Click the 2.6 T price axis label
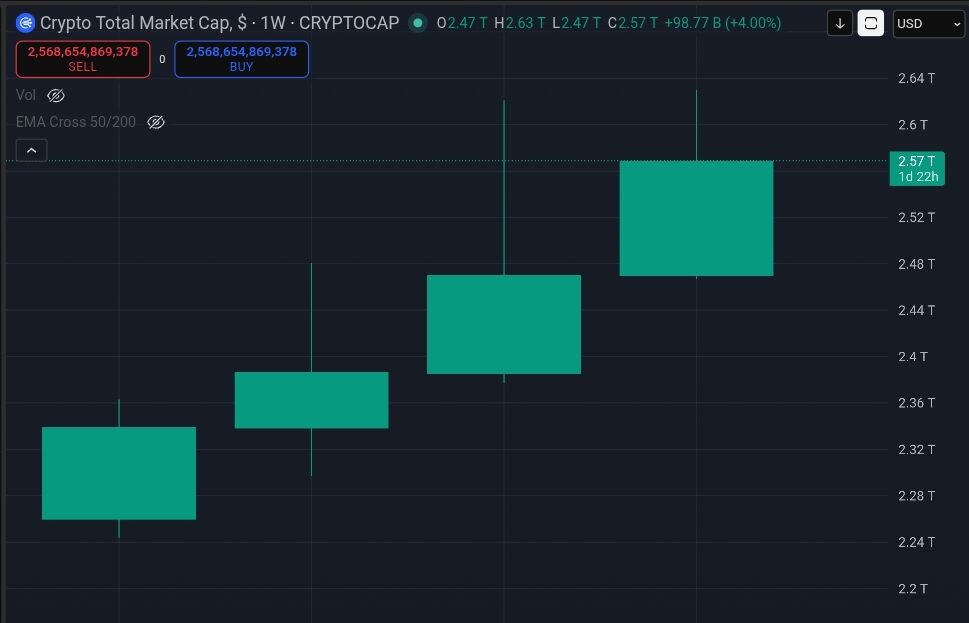The image size is (969, 623). tap(913, 125)
